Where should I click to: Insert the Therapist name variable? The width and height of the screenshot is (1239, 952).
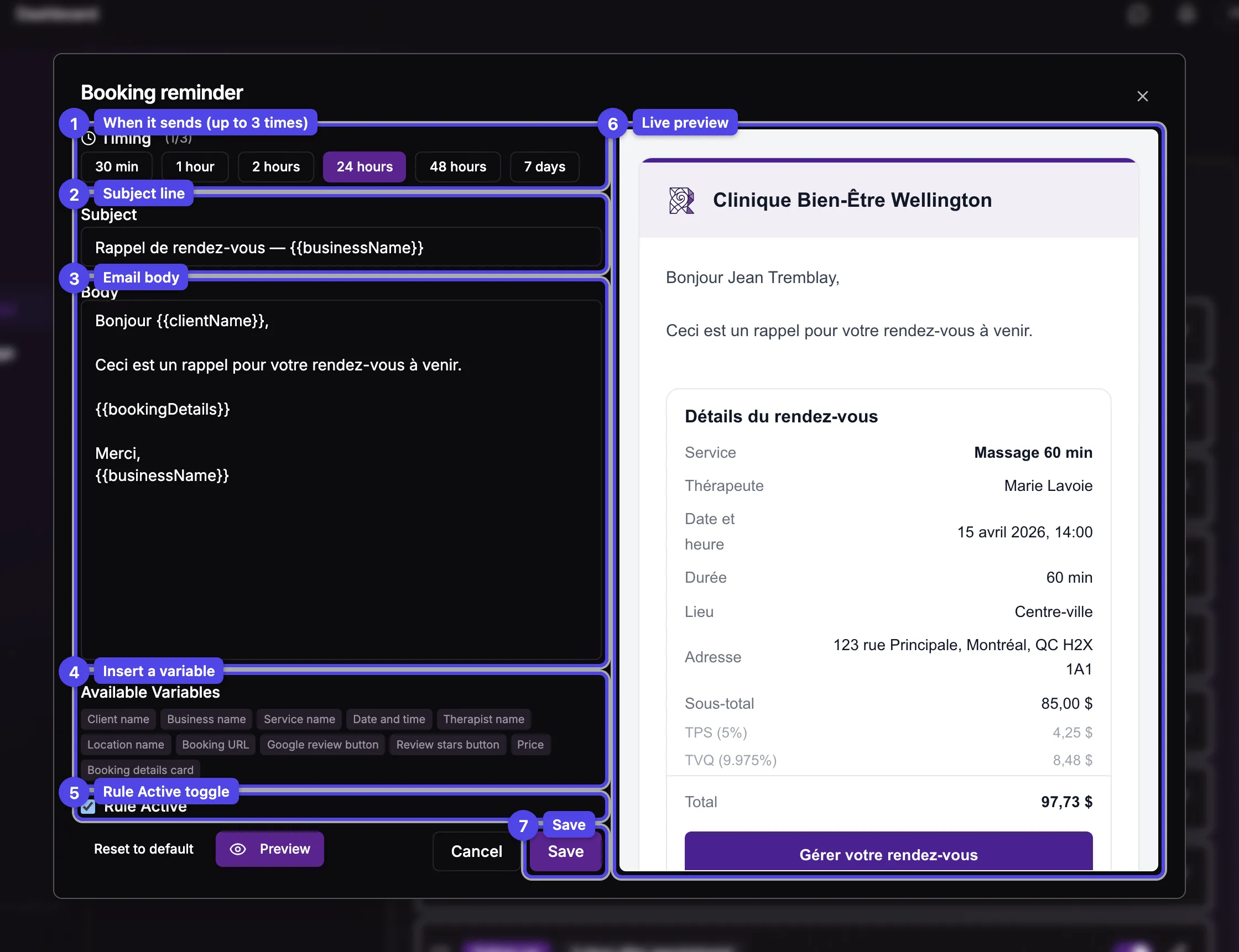point(483,719)
